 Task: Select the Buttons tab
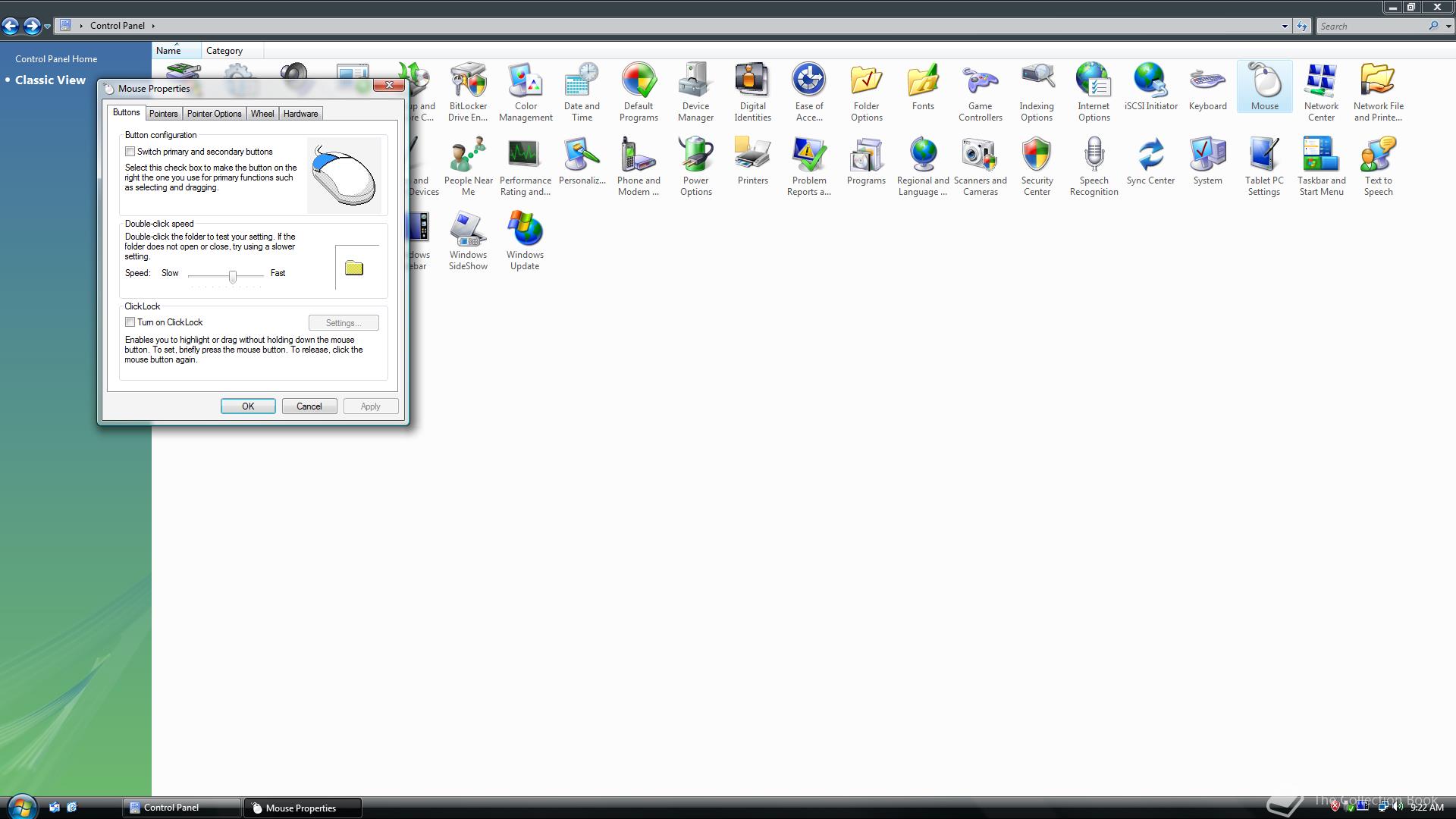[x=126, y=112]
